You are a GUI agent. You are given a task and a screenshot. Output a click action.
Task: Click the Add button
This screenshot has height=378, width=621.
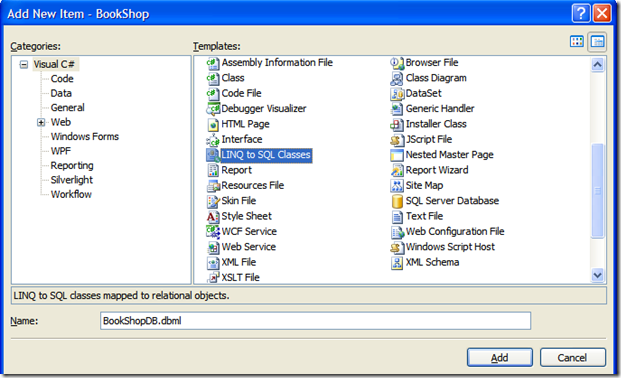(500, 358)
